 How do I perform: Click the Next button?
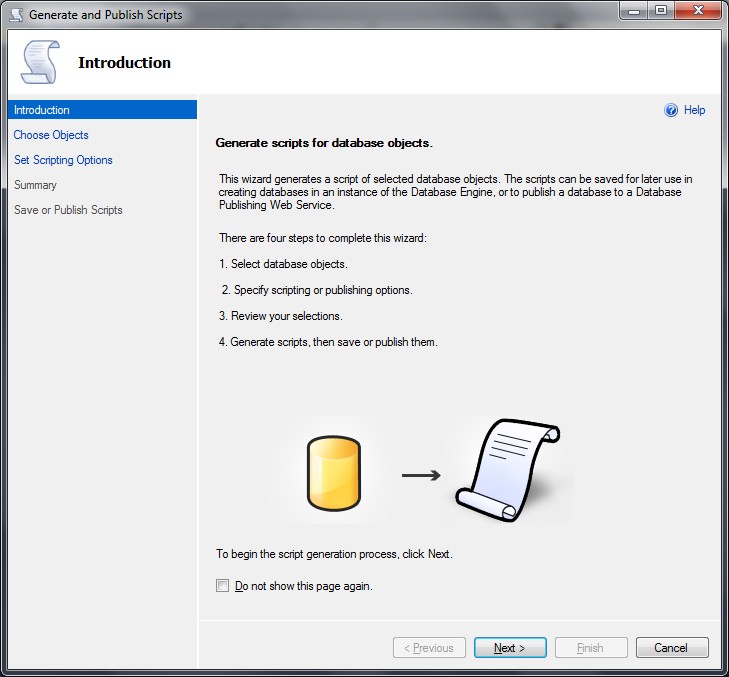click(x=510, y=648)
